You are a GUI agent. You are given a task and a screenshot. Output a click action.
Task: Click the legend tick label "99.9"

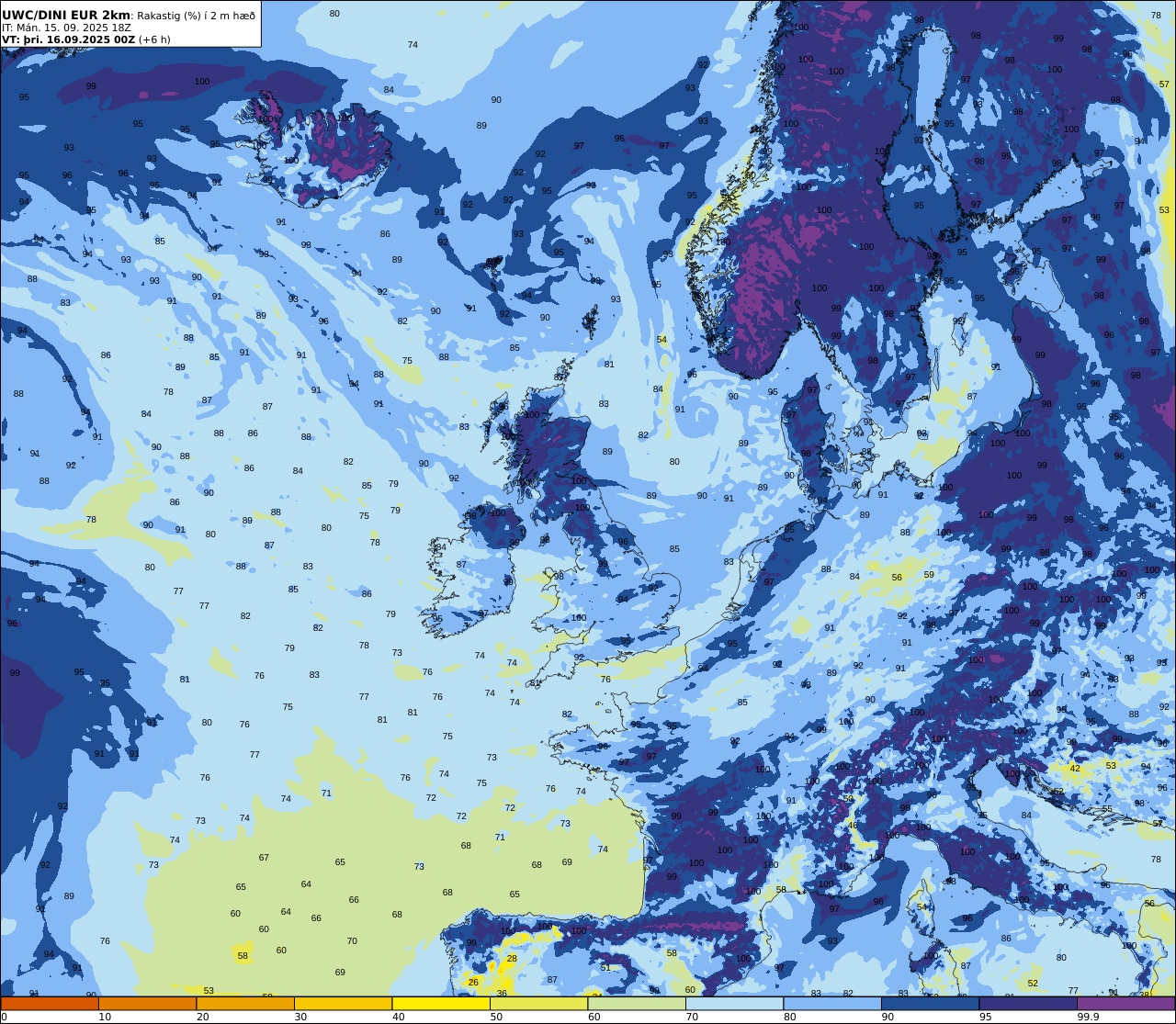click(x=1089, y=1017)
